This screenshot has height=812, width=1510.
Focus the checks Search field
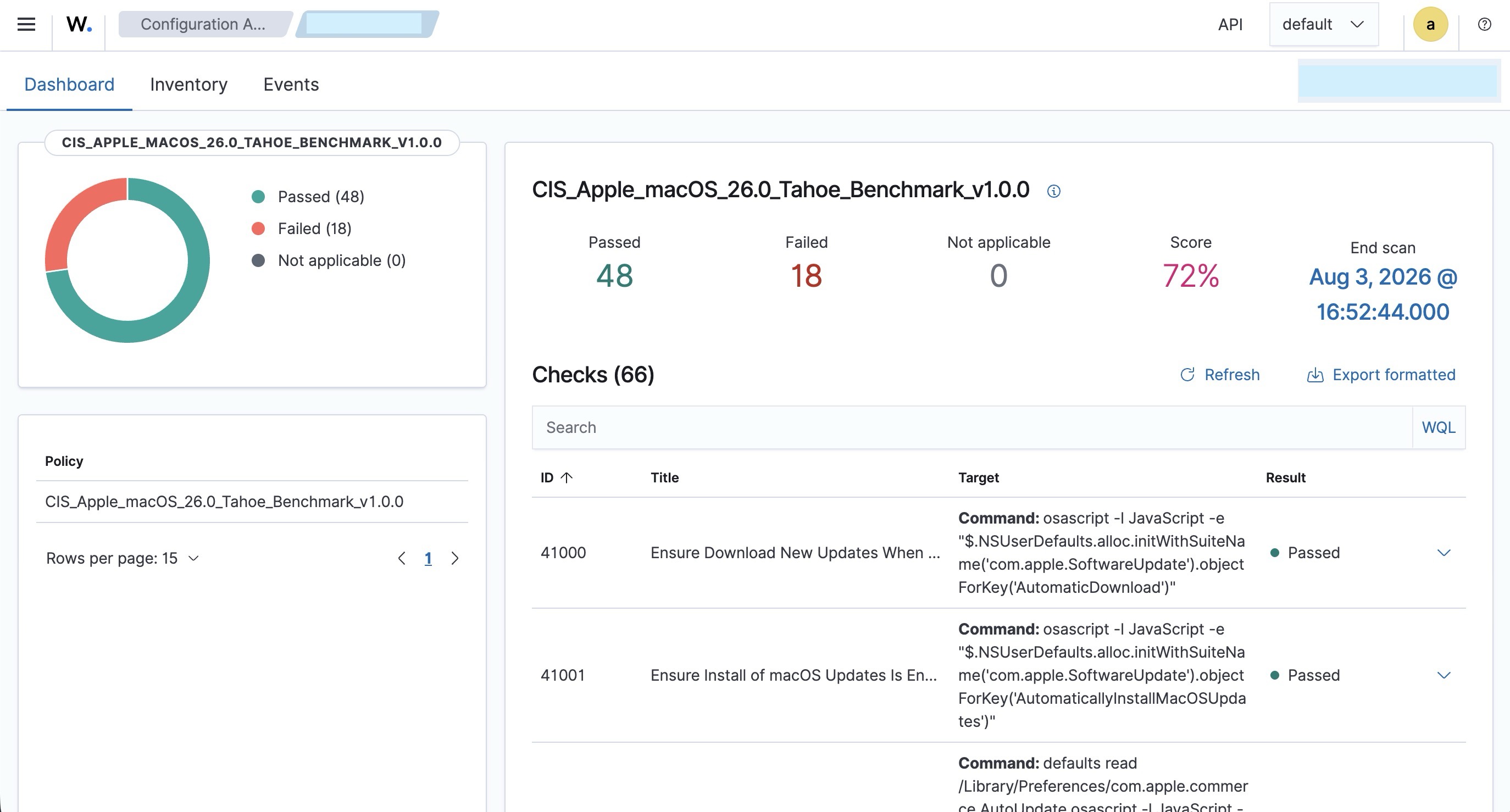pos(972,427)
